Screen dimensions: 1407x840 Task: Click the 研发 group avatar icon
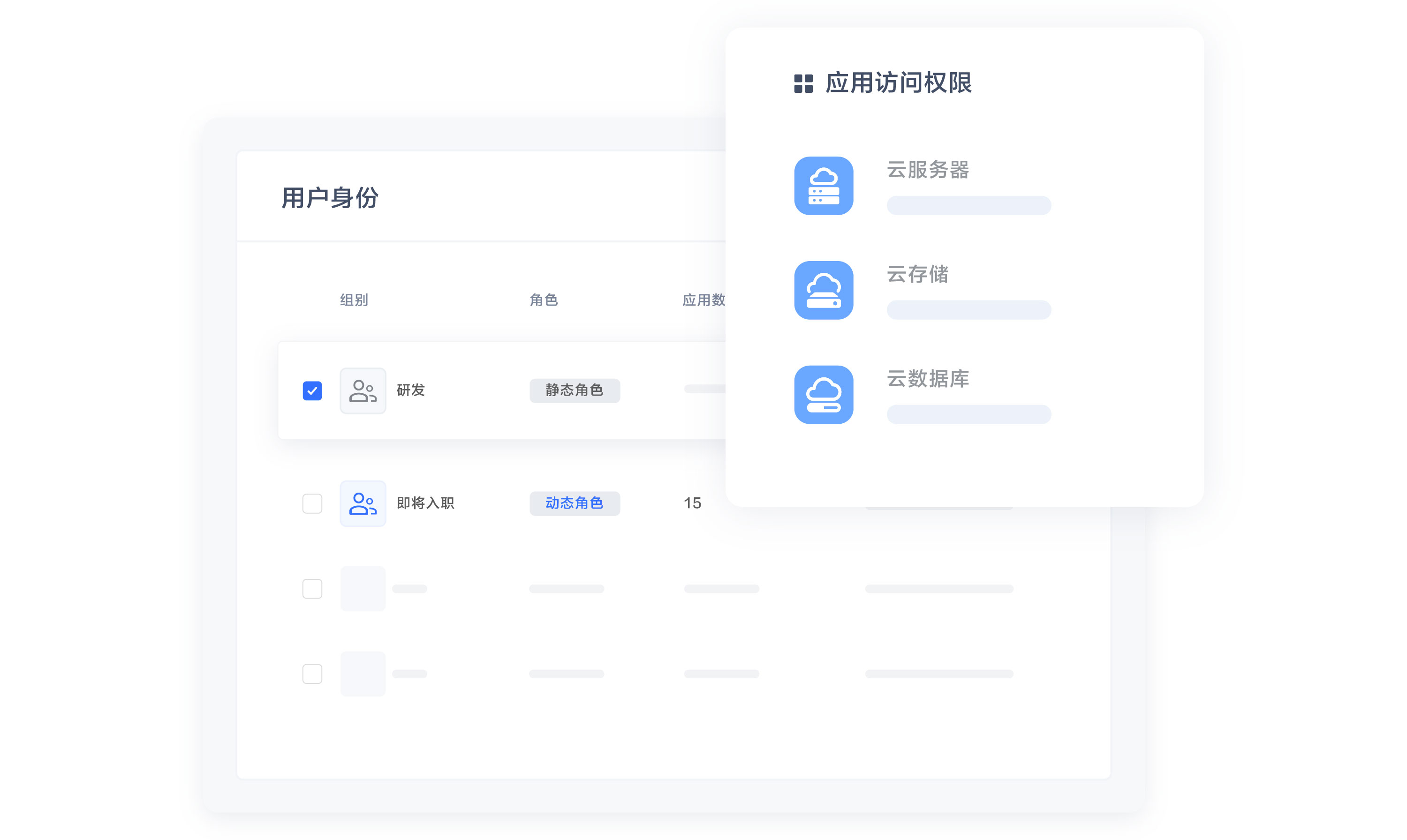pyautogui.click(x=363, y=390)
